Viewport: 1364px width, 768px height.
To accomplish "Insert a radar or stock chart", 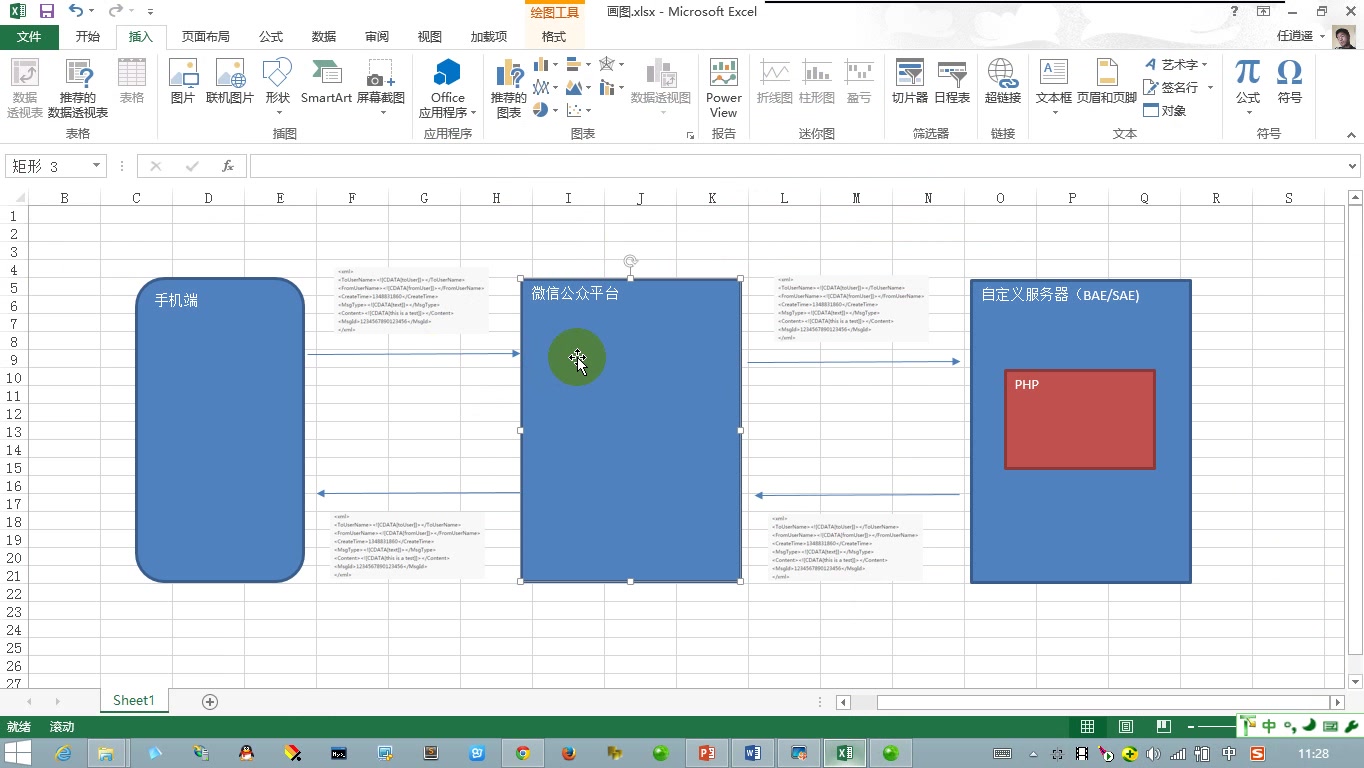I will [x=611, y=64].
